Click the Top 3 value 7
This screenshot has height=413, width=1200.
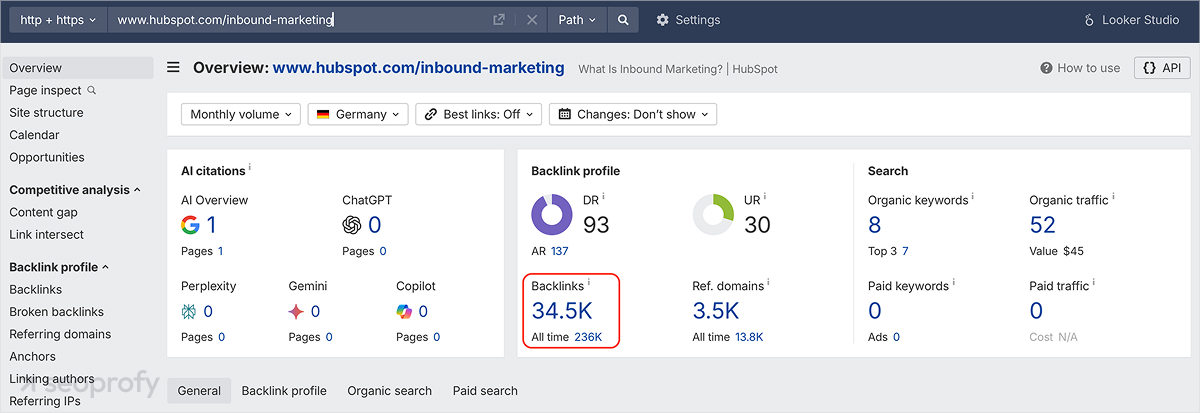pyautogui.click(x=905, y=251)
